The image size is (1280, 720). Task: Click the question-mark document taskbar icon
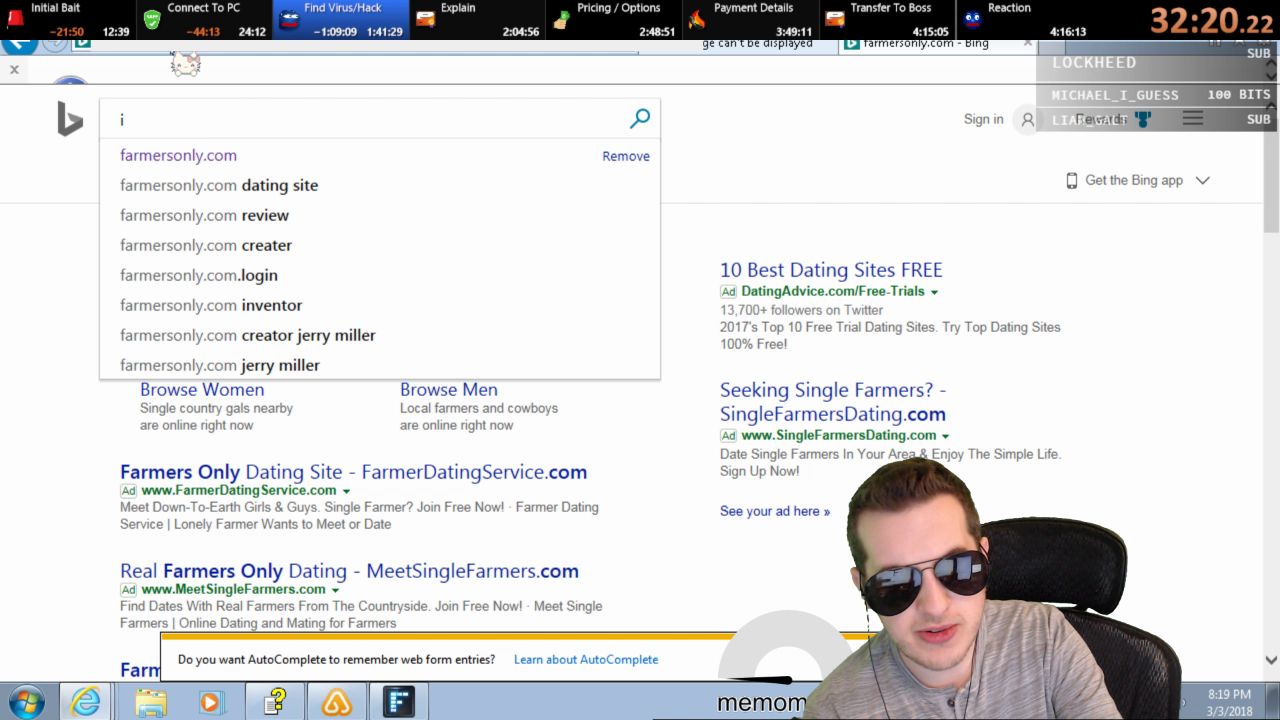point(275,702)
